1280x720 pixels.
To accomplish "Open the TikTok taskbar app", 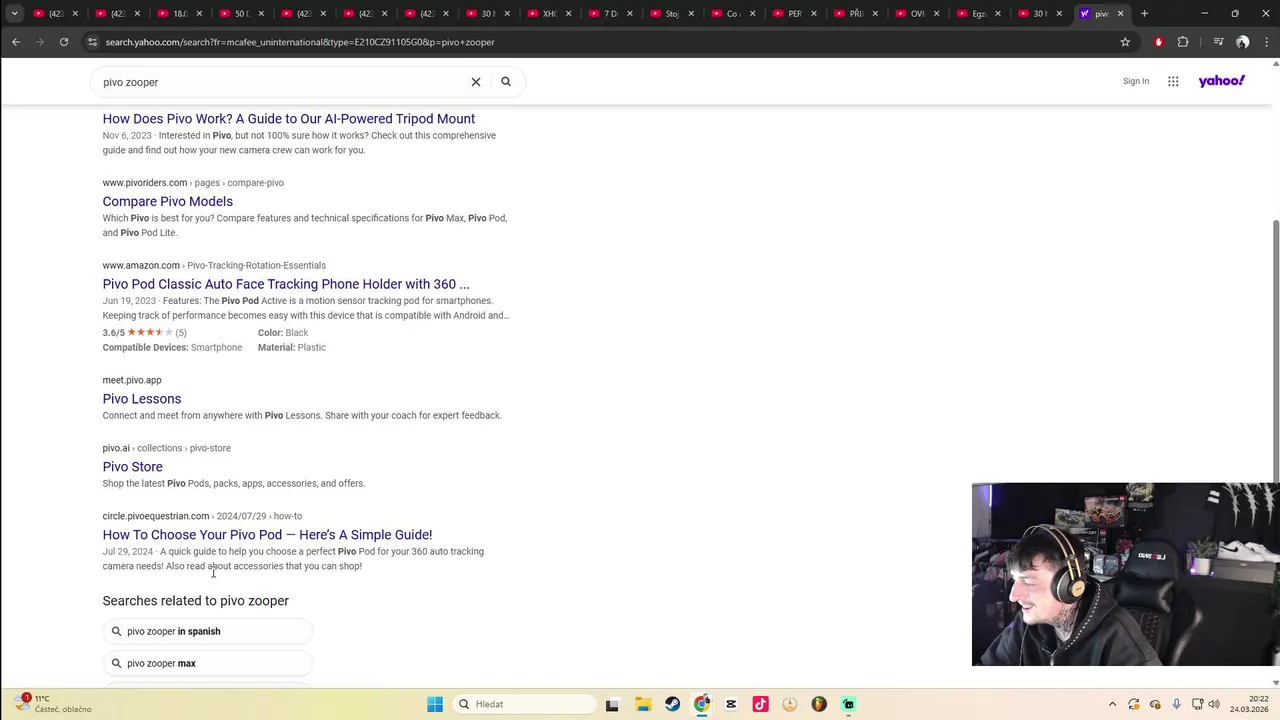I will point(760,704).
